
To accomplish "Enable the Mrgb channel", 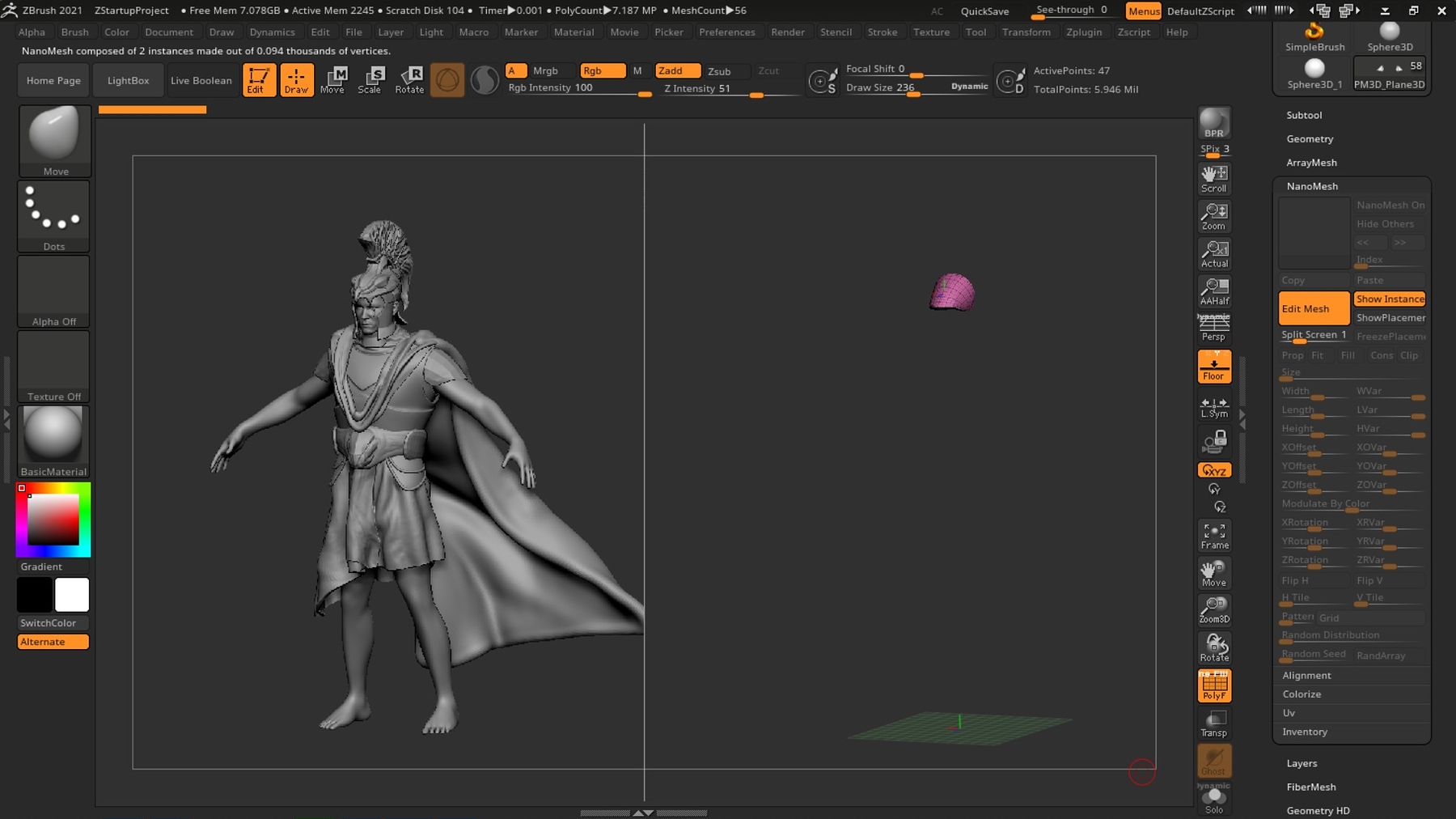I will [x=547, y=70].
